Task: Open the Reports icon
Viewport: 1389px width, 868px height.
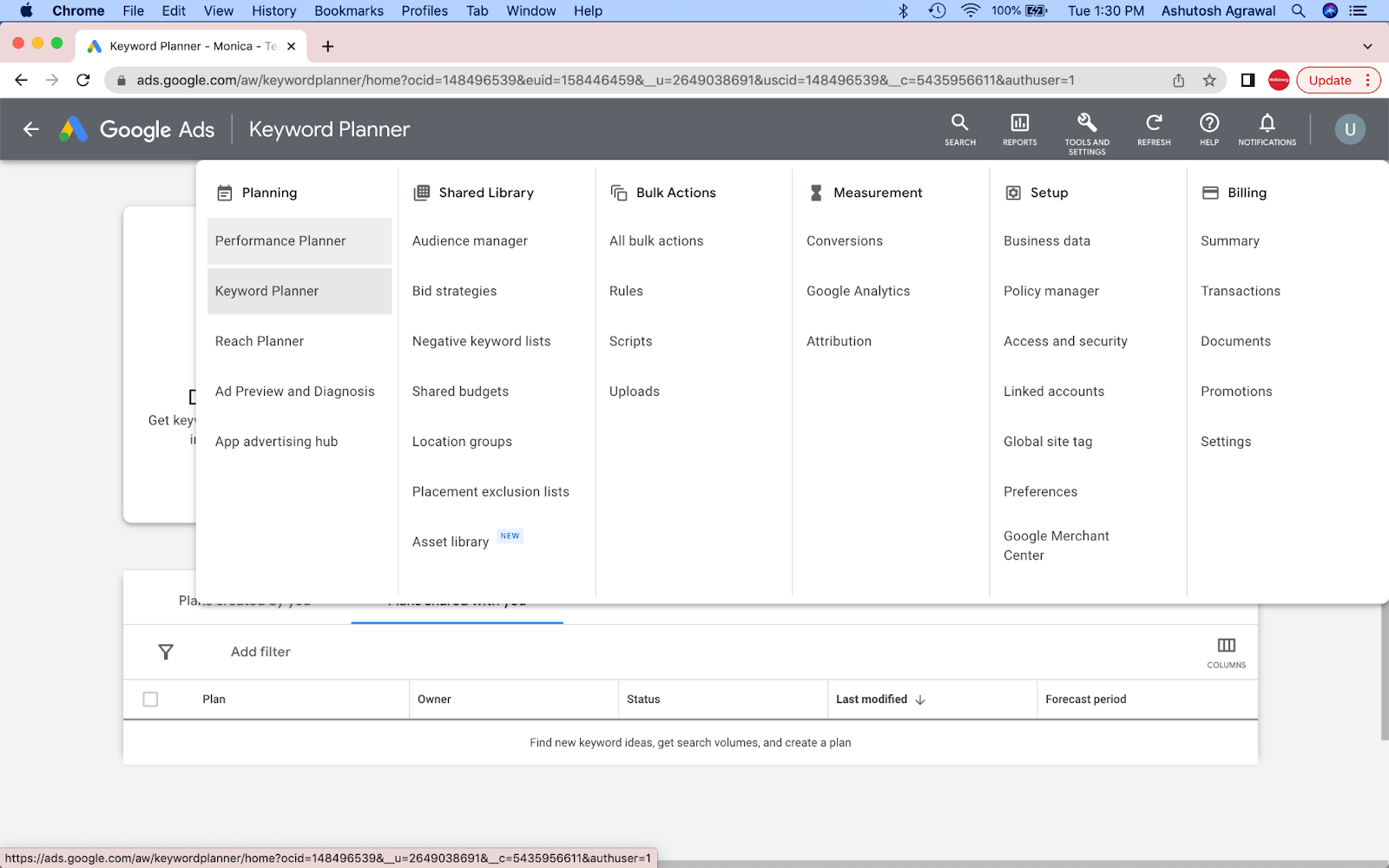Action: click(x=1019, y=122)
